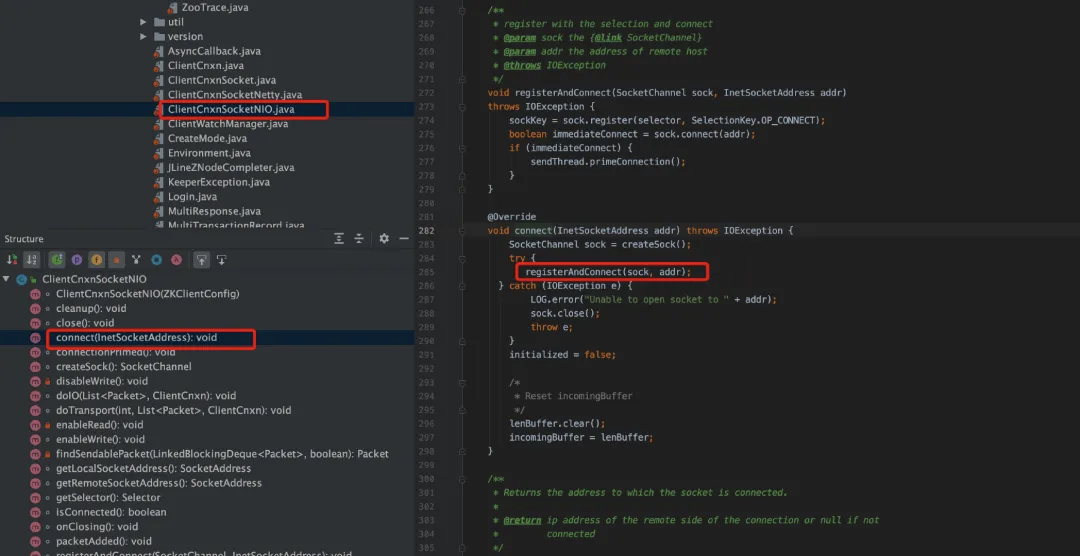Select getRemoteSocketAddress(): SocketAddress
The width and height of the screenshot is (1080, 556).
pos(158,484)
